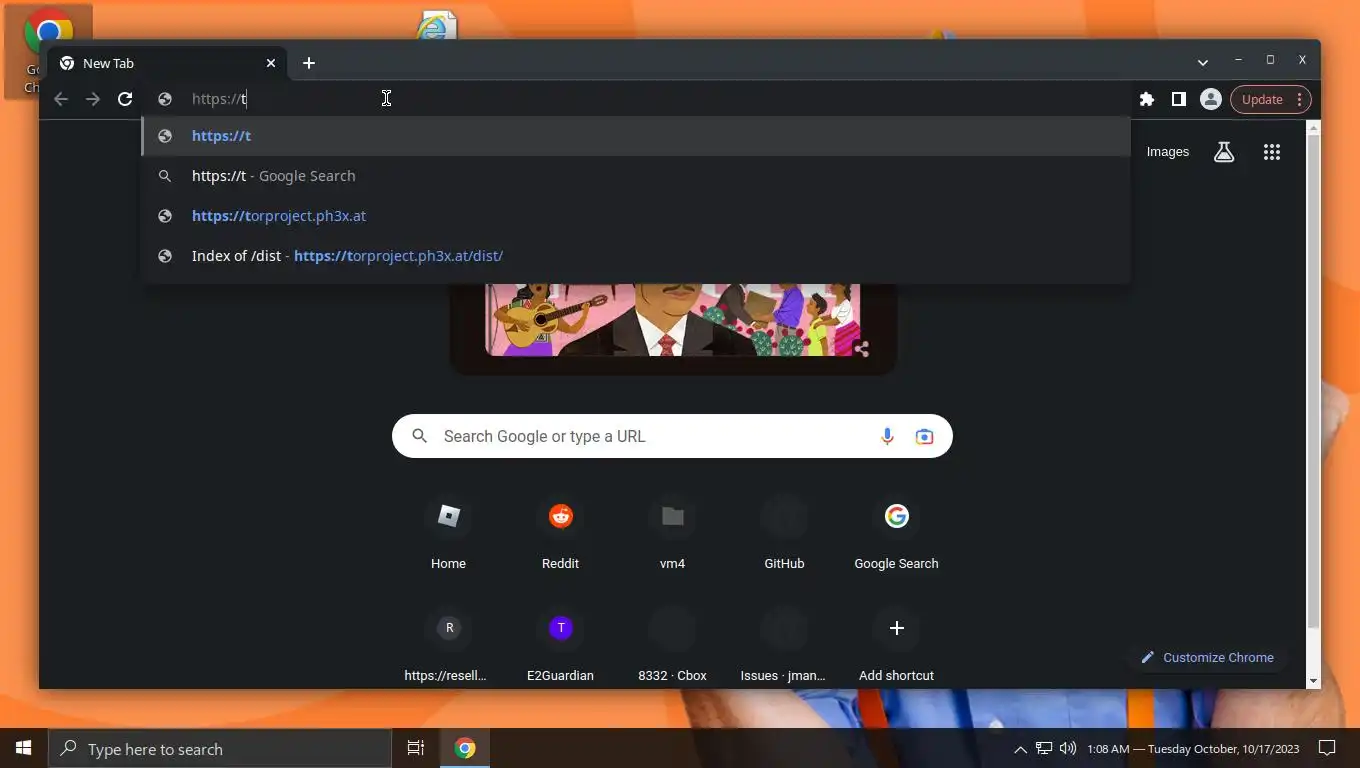Viewport: 1360px width, 768px height.
Task: Open the Google Search shortcut
Action: click(x=896, y=534)
